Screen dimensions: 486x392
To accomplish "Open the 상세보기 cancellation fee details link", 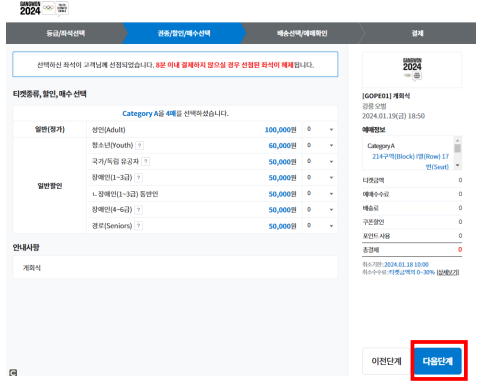I will [448, 272].
